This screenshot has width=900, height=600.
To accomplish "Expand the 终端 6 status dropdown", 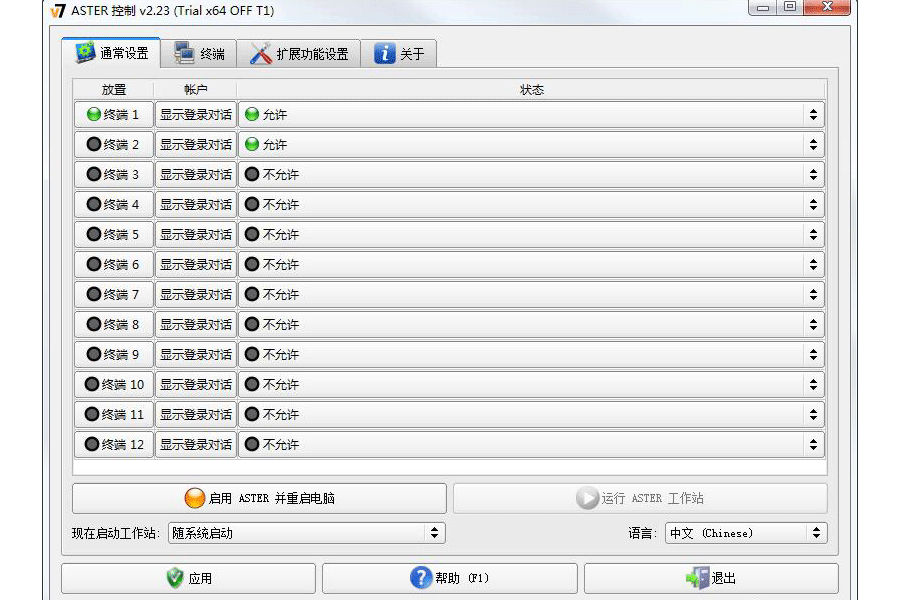I will pos(532,264).
